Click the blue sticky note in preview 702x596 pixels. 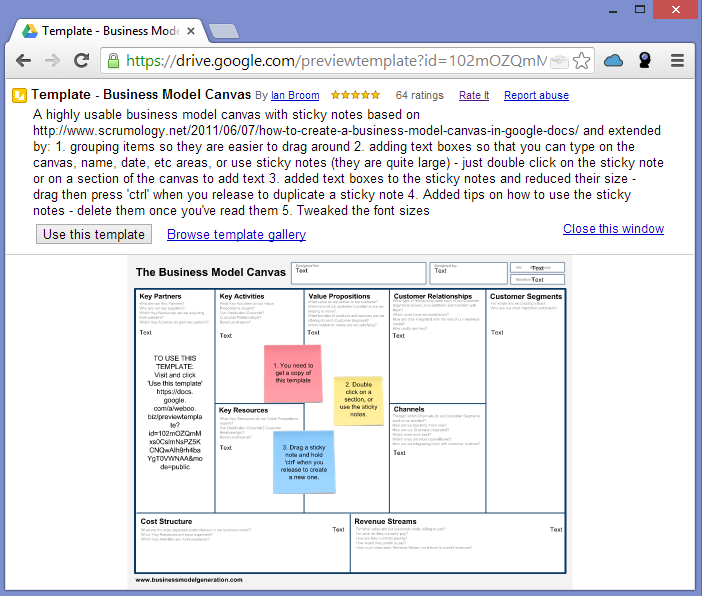304,462
